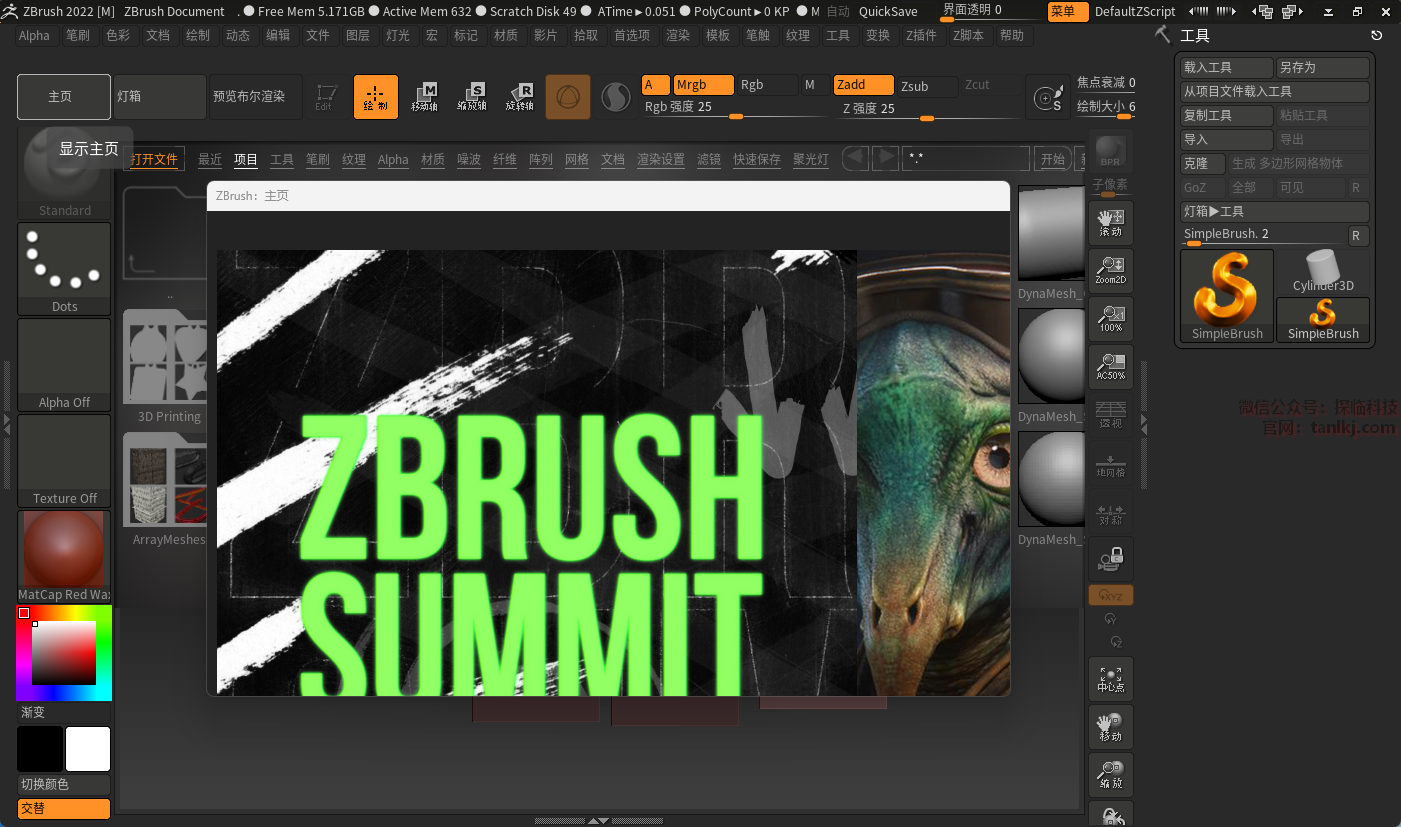Open the 渲染 menu in menu bar
This screenshot has height=827, width=1401.
coord(678,35)
